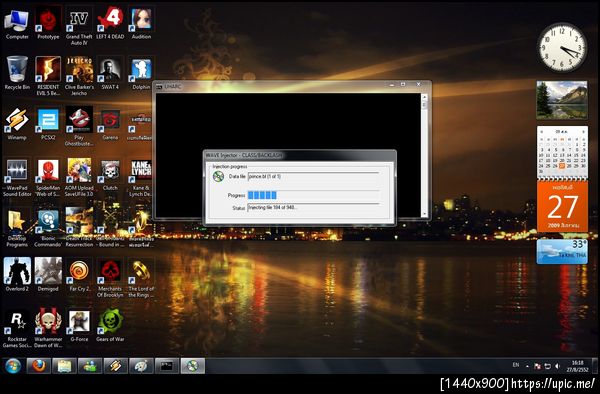Click the orange date 27 gadget
The width and height of the screenshot is (600, 394).
point(562,206)
